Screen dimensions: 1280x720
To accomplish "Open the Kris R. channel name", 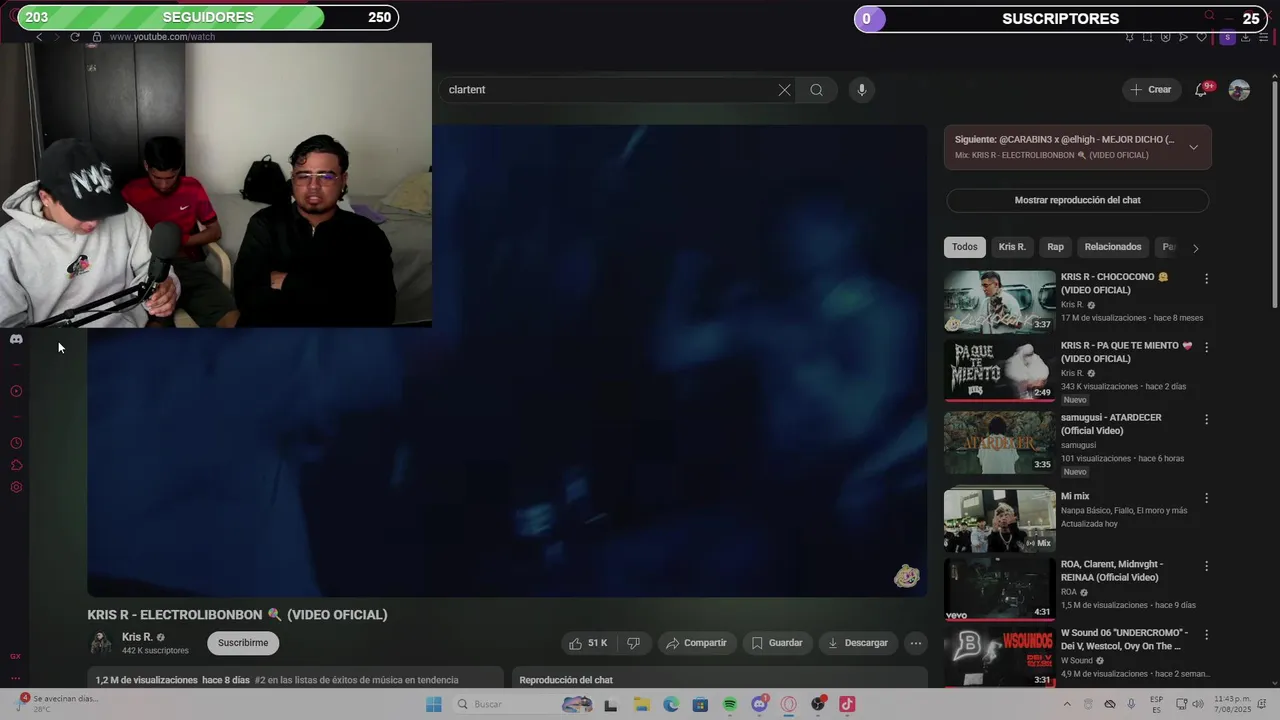I will (x=137, y=637).
